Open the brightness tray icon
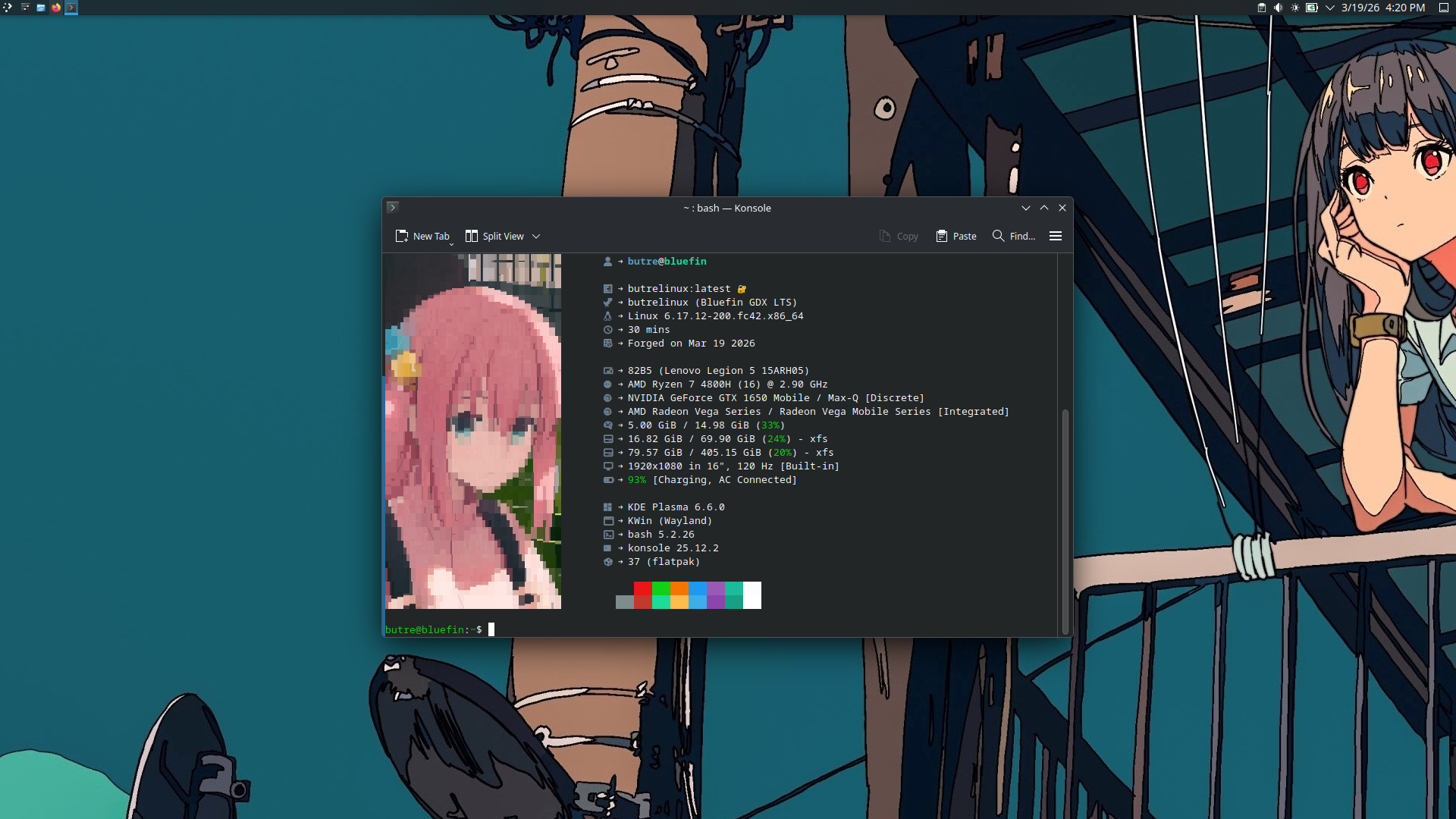Viewport: 1456px width, 819px height. (1295, 8)
